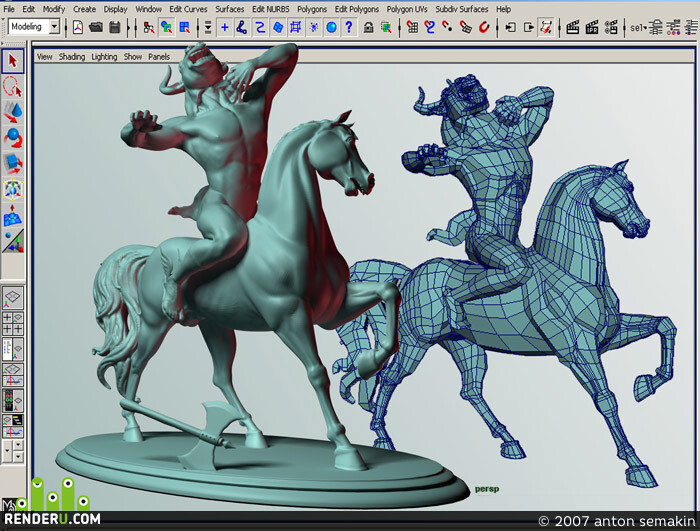Open a scene with folder icon
This screenshot has width=700, height=531.
pyautogui.click(x=96, y=28)
